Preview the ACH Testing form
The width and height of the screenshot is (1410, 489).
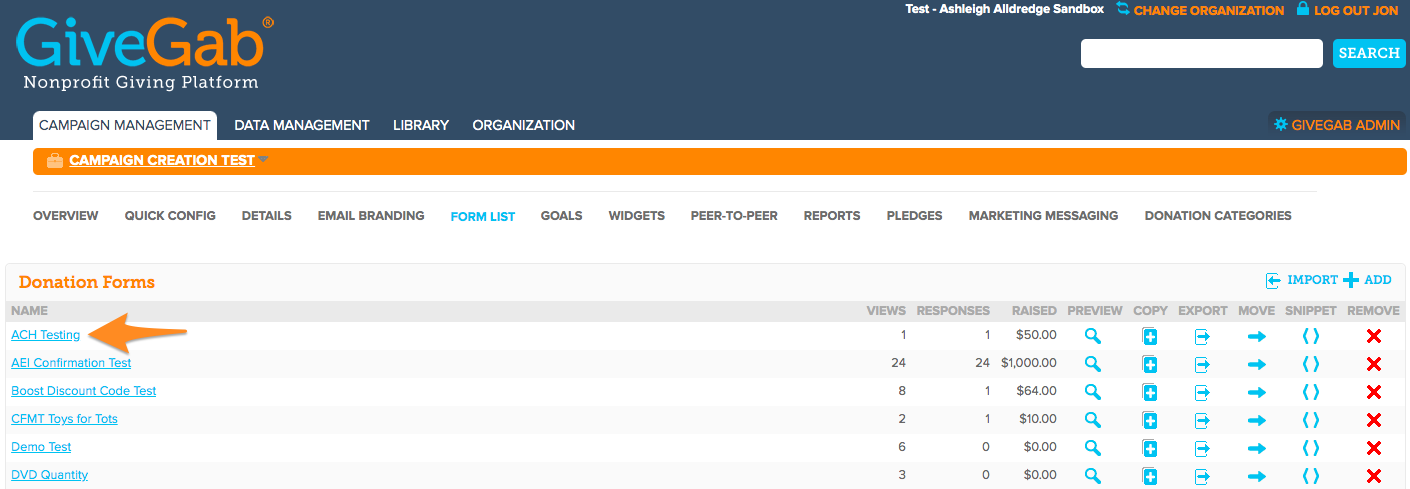1093,336
